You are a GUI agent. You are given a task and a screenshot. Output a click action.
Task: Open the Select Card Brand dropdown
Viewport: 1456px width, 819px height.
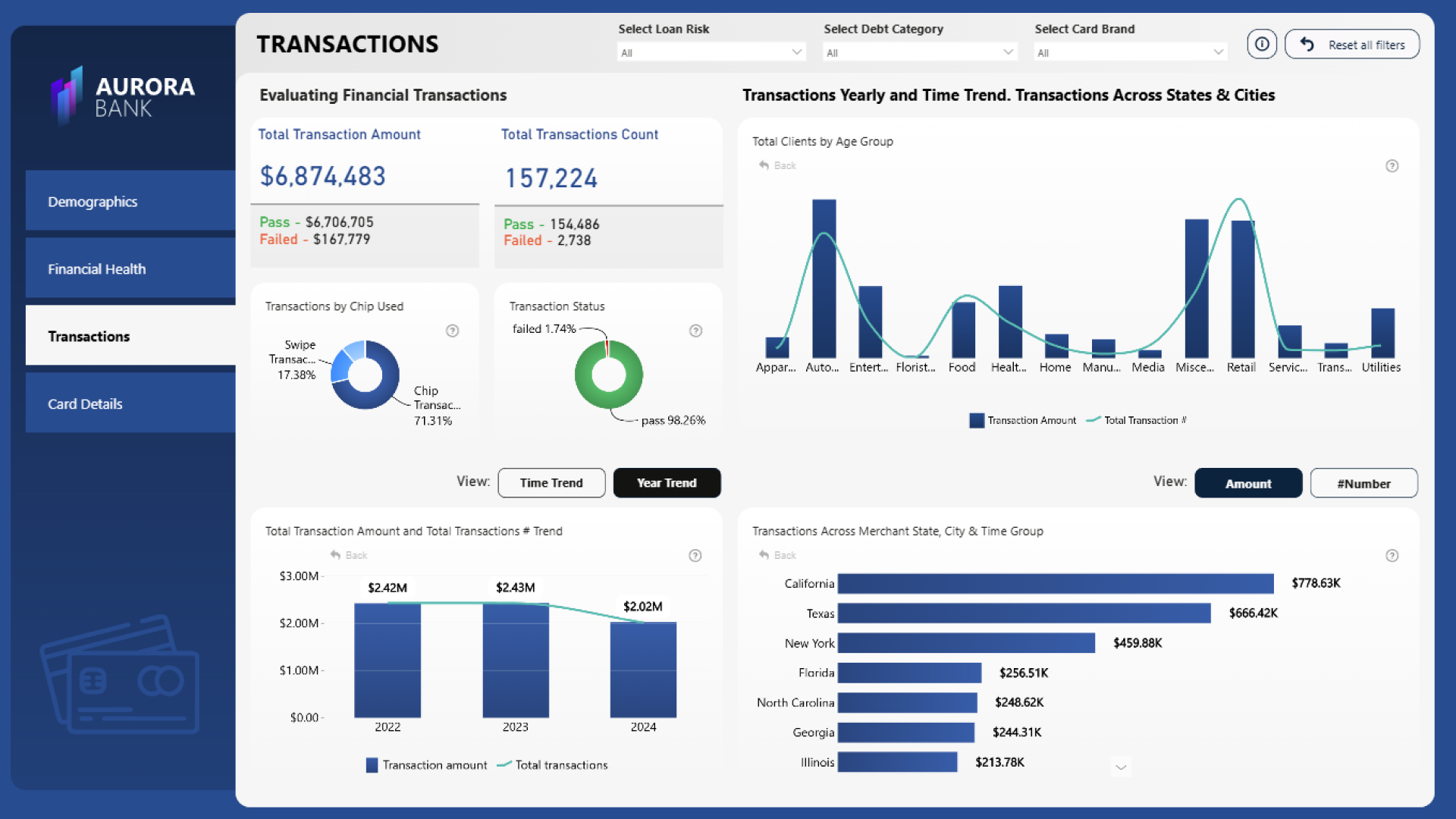click(x=1130, y=52)
